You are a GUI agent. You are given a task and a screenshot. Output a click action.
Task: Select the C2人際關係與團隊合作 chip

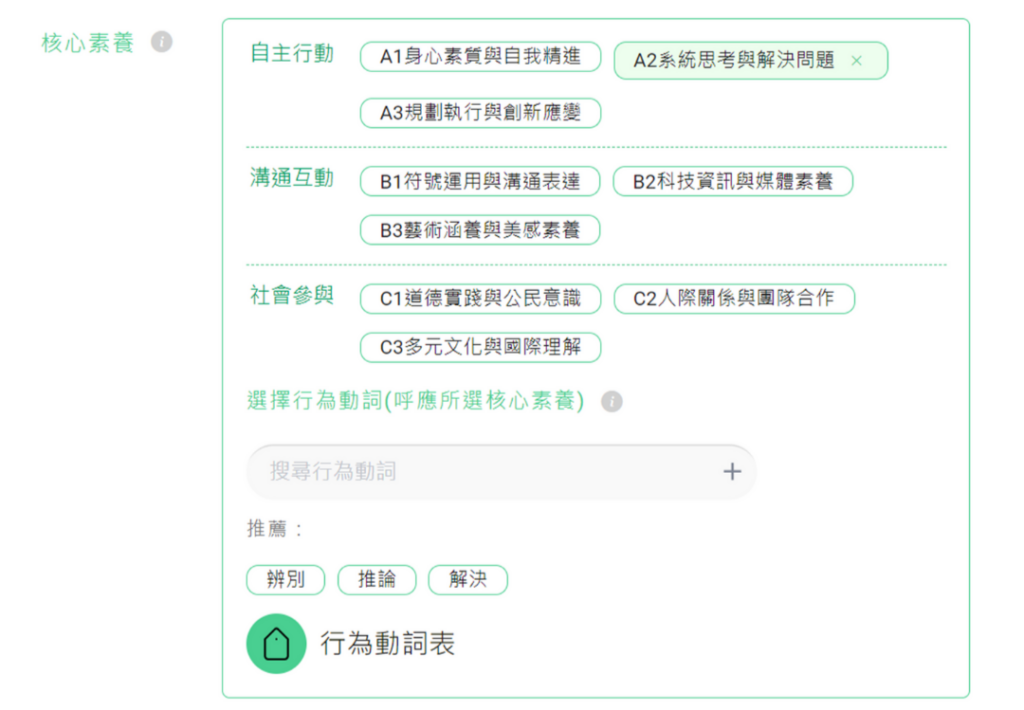(734, 299)
